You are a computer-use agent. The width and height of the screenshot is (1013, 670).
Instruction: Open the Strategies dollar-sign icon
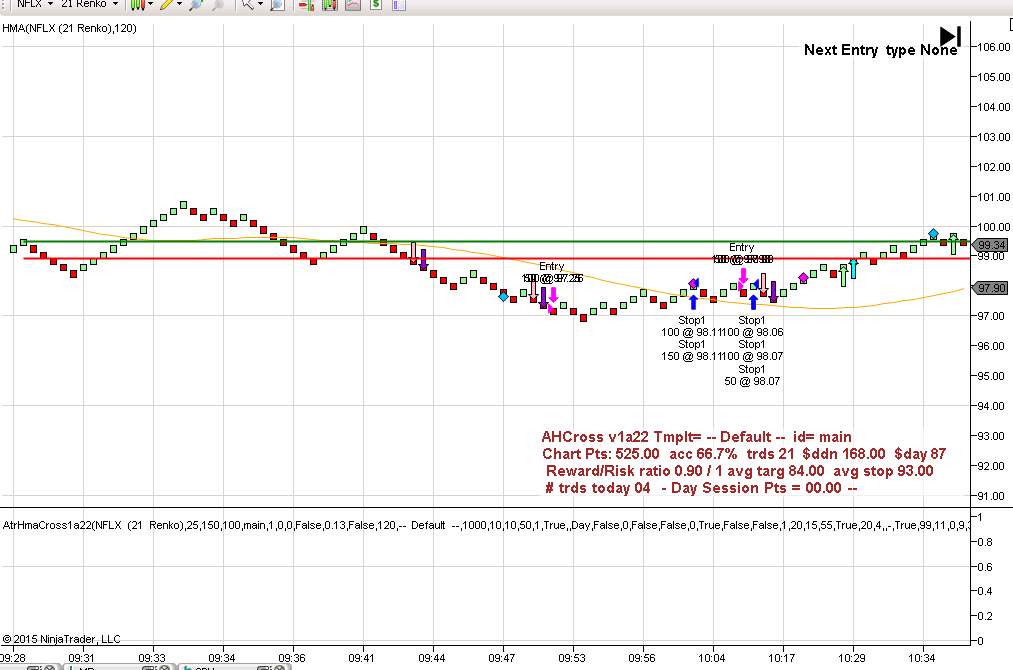coord(376,5)
